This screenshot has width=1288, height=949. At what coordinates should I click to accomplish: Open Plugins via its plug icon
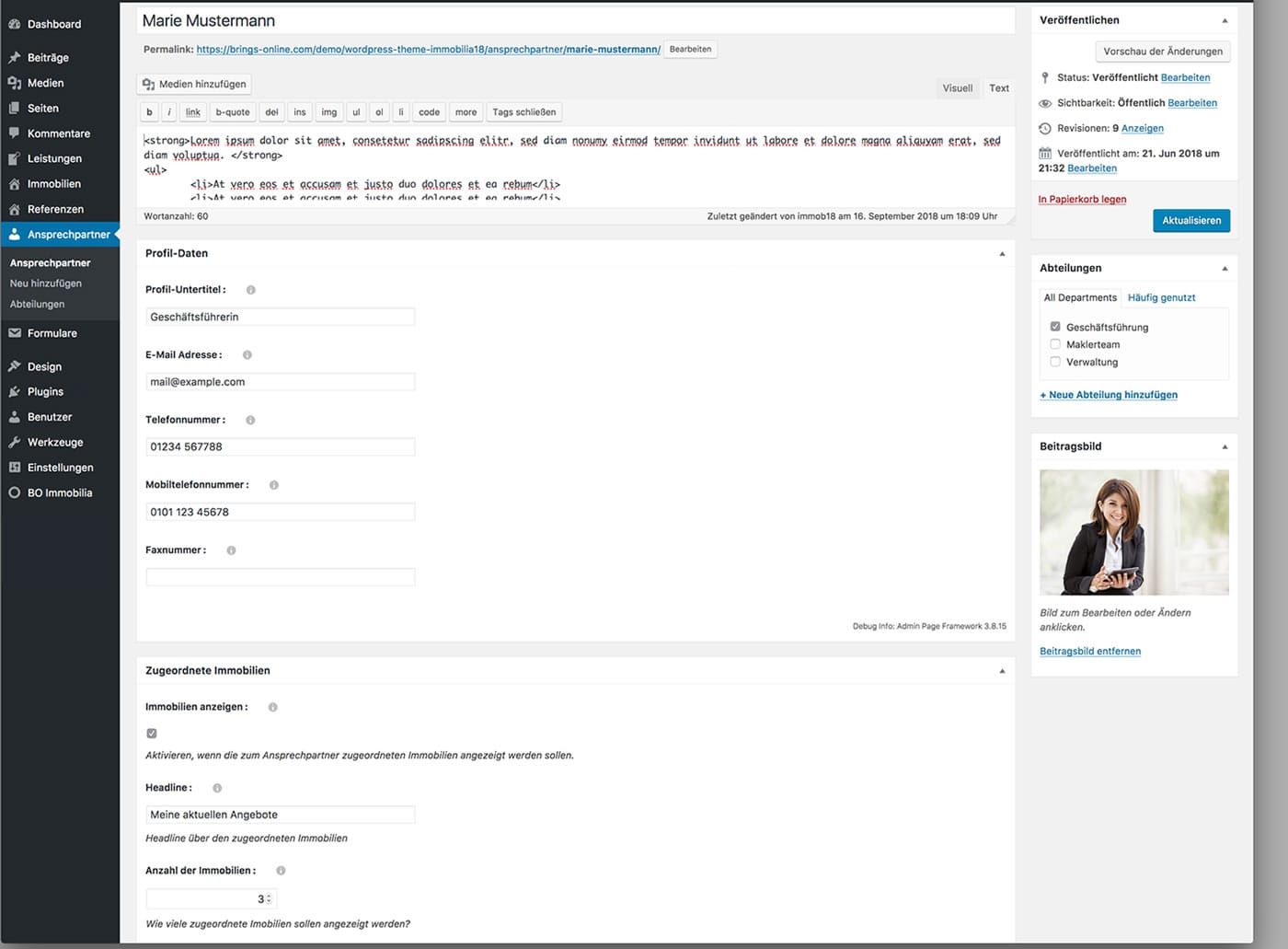coord(15,392)
